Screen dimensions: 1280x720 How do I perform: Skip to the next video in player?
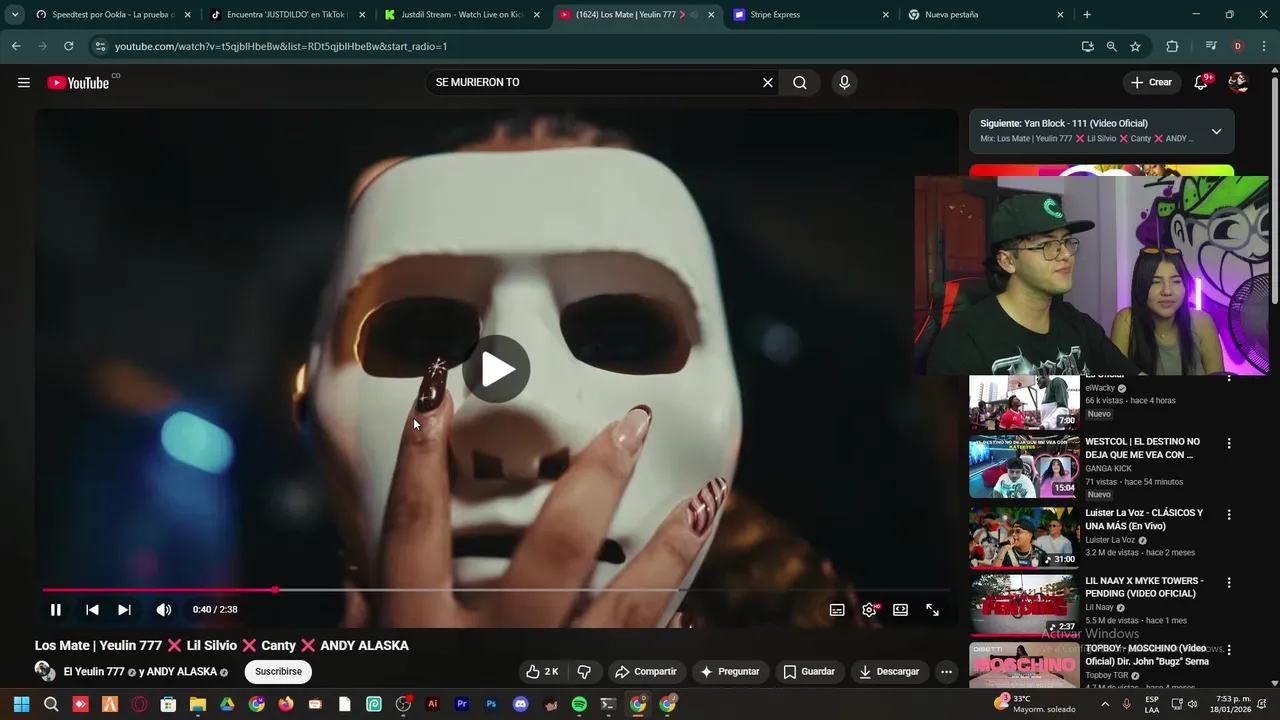point(124,610)
